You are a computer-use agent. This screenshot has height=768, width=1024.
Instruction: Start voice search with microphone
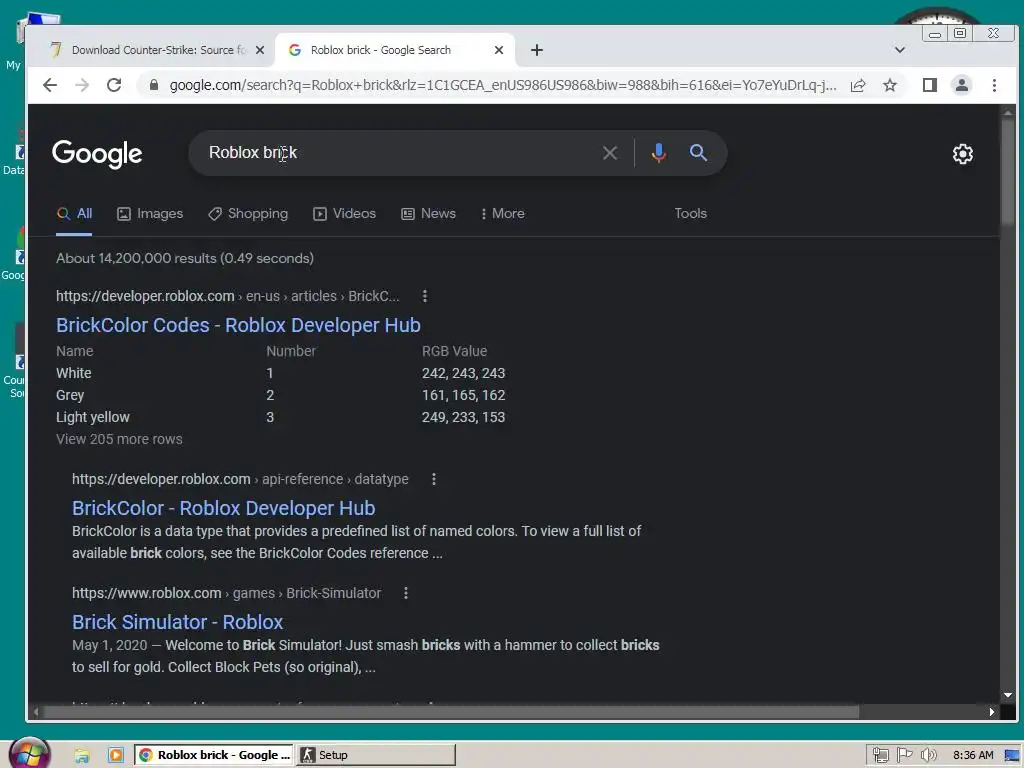click(658, 153)
